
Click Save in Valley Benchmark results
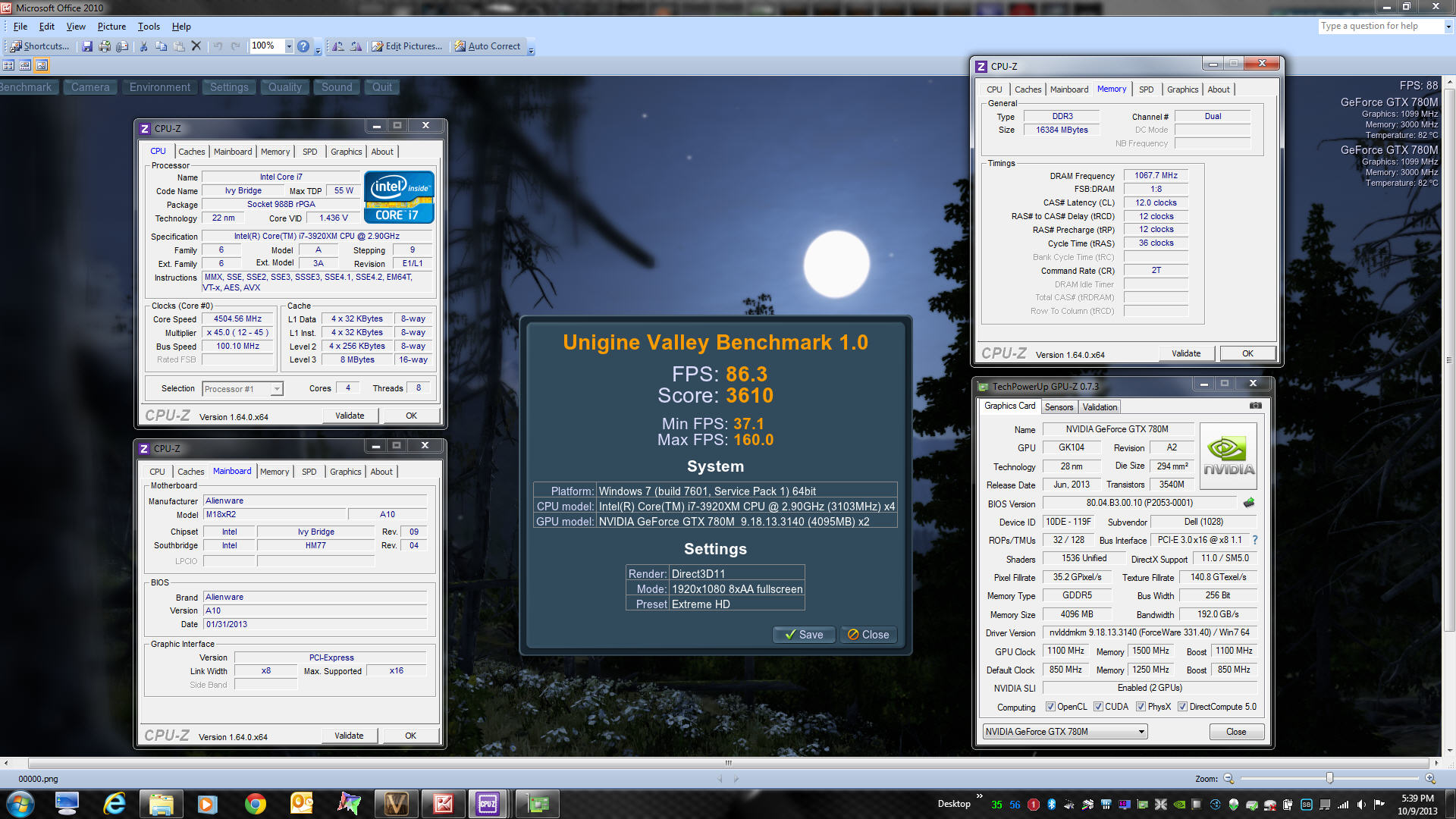tap(804, 635)
